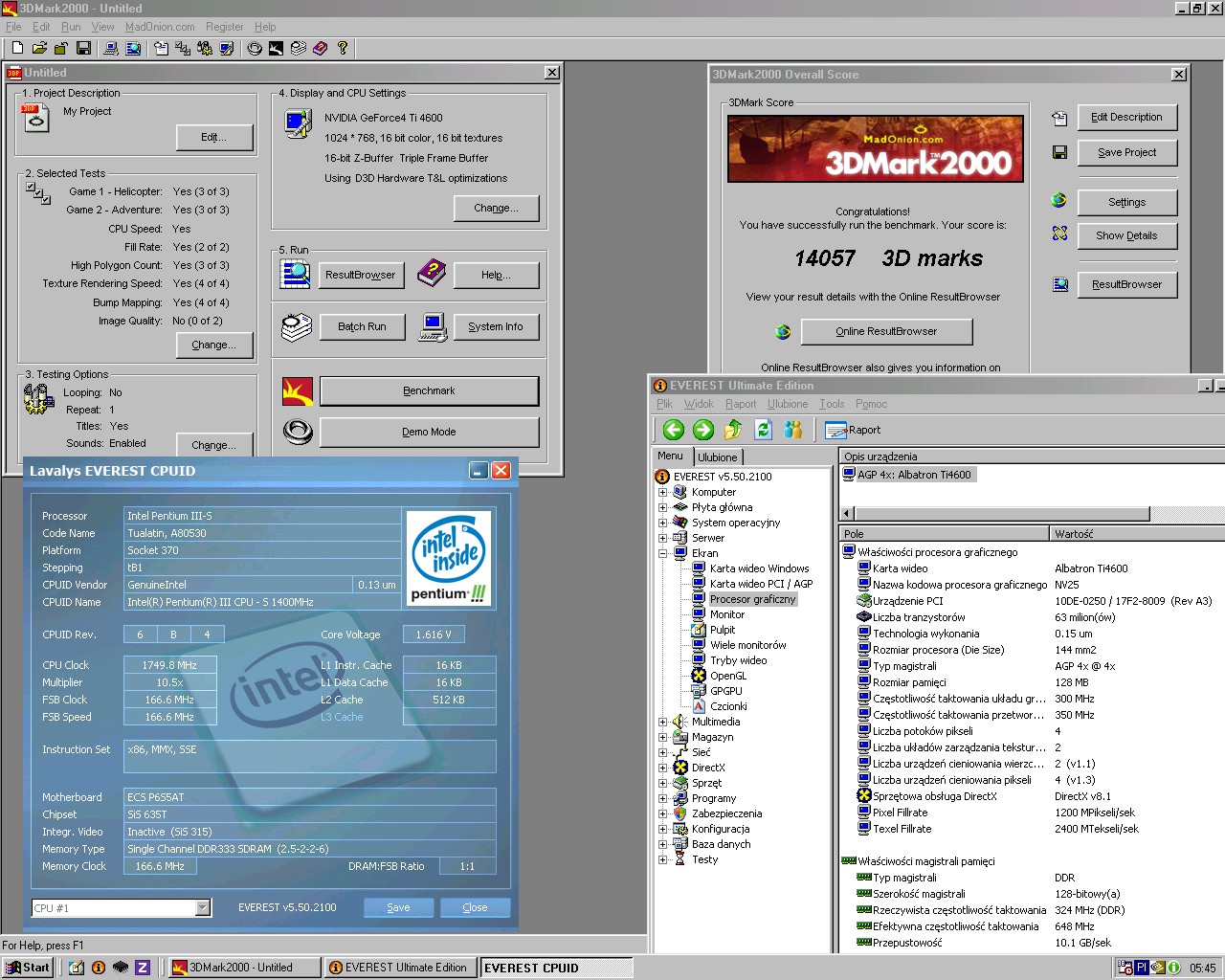Click the Change... button in Selected Tests
Viewport: 1225px width, 980px height.
point(214,345)
